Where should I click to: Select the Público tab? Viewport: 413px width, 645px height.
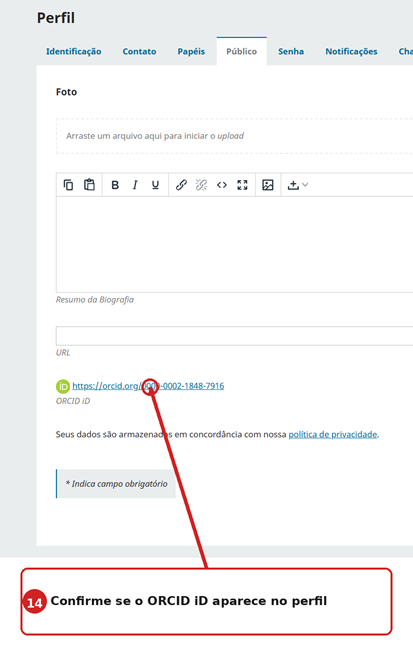(241, 51)
